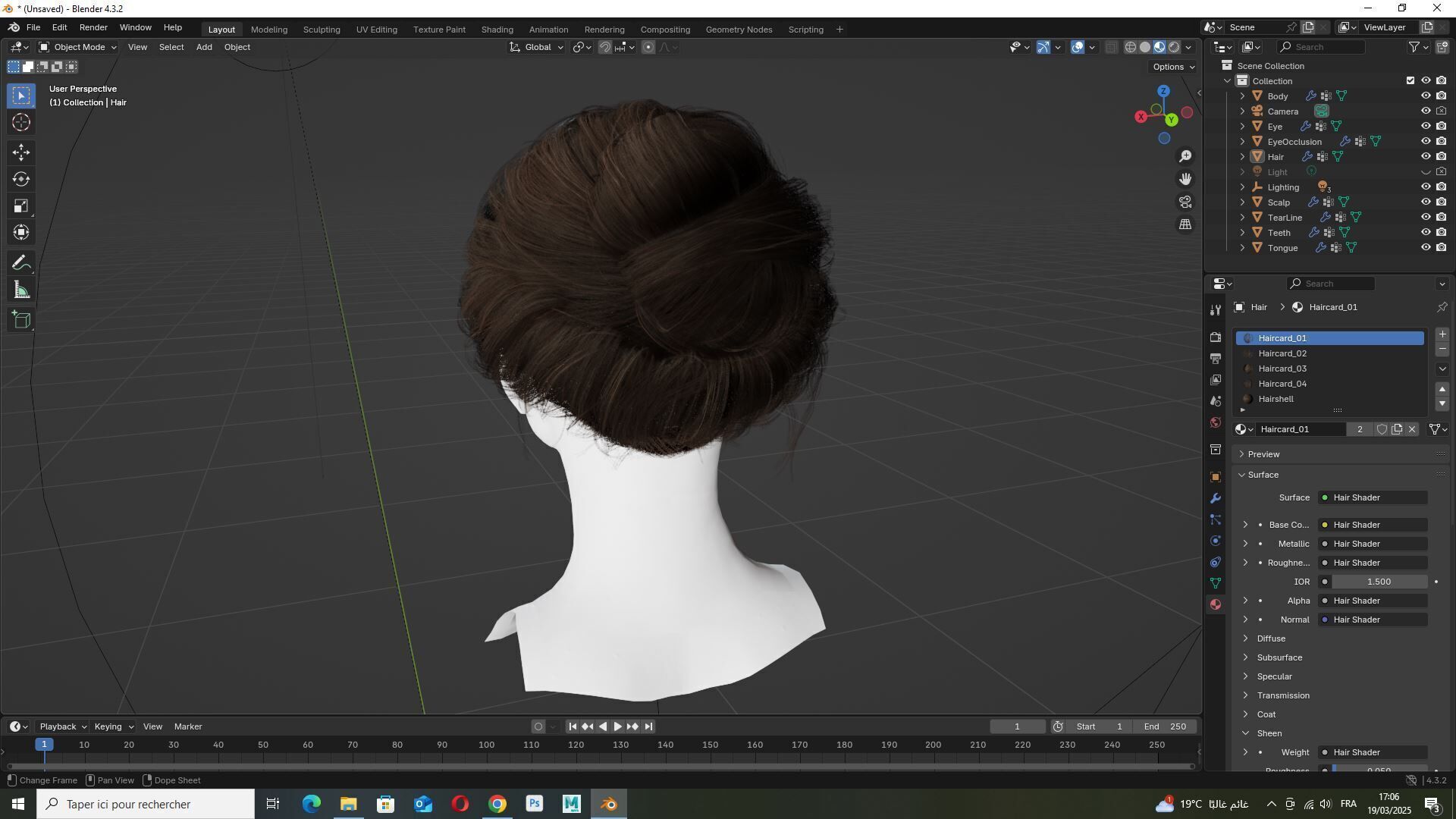1456x819 pixels.
Task: Pick the Annotate pencil tool
Action: 21,263
